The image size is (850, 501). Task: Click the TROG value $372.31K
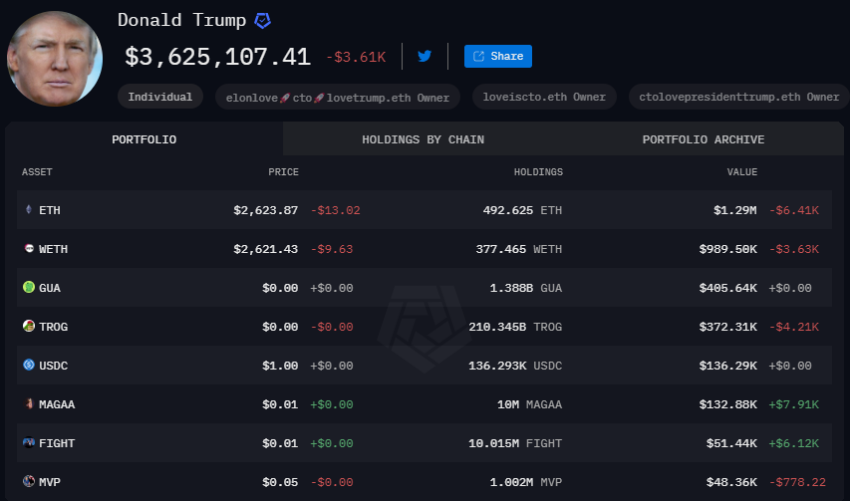(x=728, y=327)
